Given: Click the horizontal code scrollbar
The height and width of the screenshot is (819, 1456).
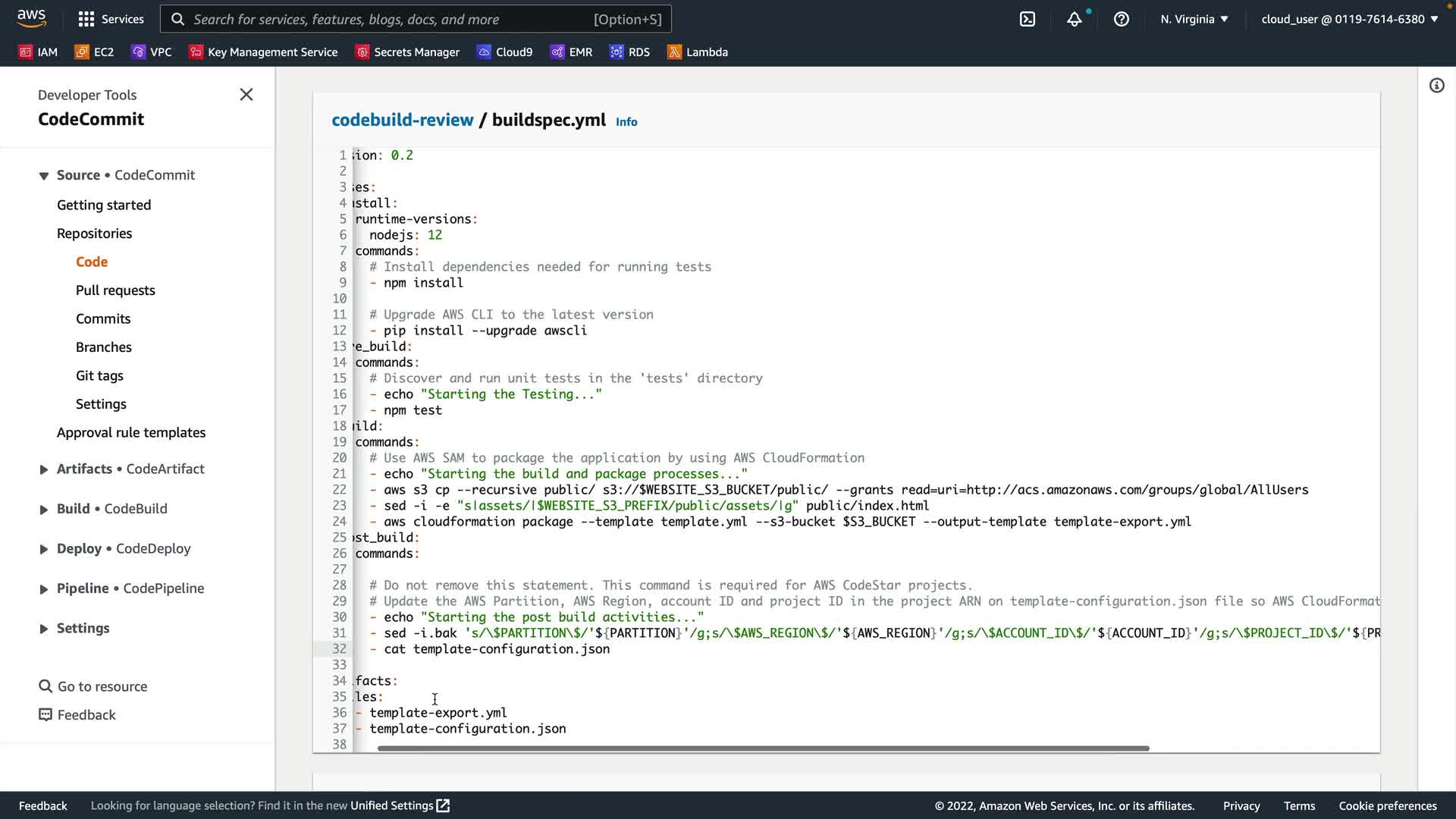Looking at the screenshot, I should [x=762, y=748].
